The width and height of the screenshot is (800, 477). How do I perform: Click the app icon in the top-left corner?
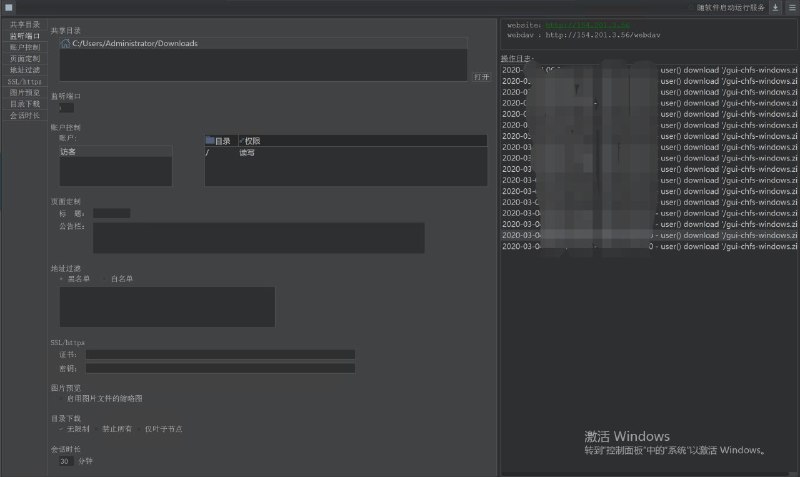coord(8,7)
